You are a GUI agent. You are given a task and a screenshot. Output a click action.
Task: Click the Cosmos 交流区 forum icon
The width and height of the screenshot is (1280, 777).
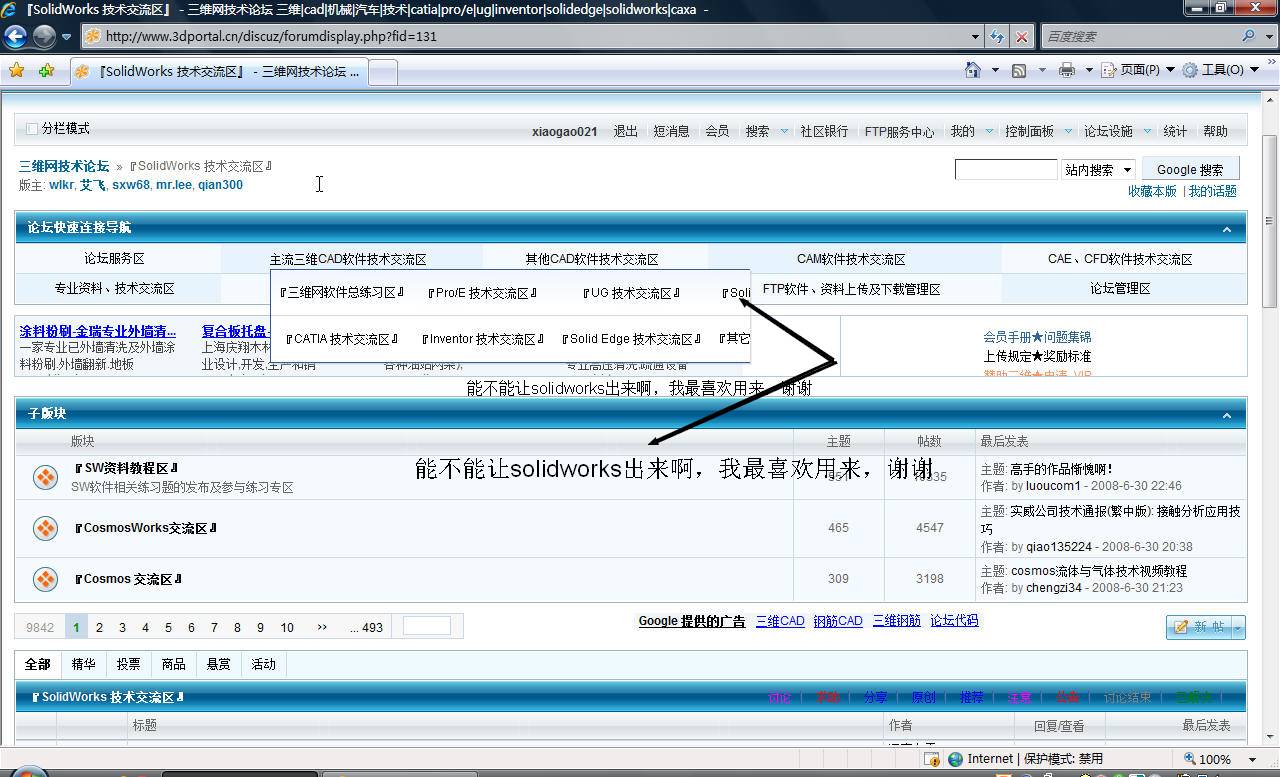coord(45,578)
